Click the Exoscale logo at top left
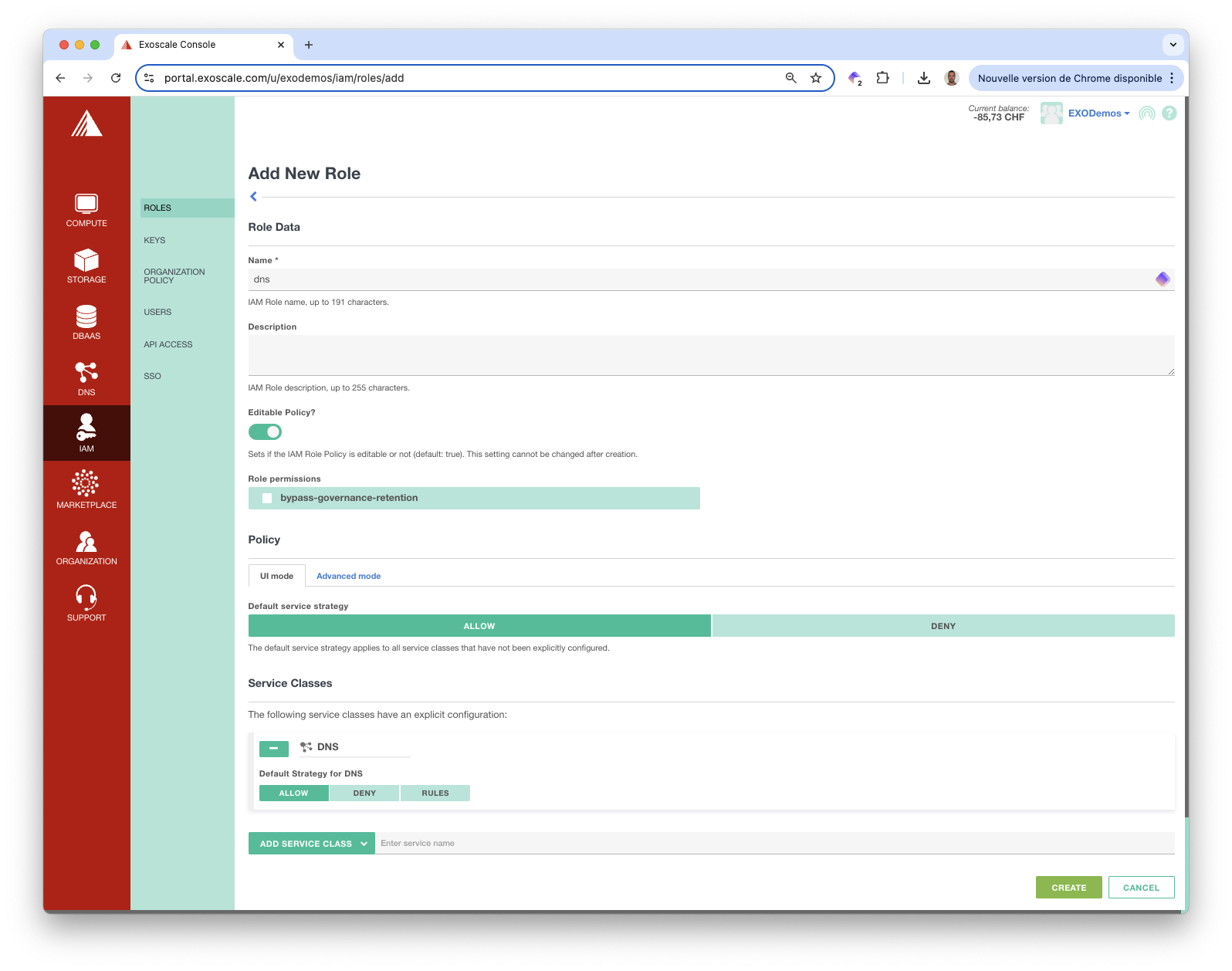This screenshot has height=971, width=1232. pos(86,123)
